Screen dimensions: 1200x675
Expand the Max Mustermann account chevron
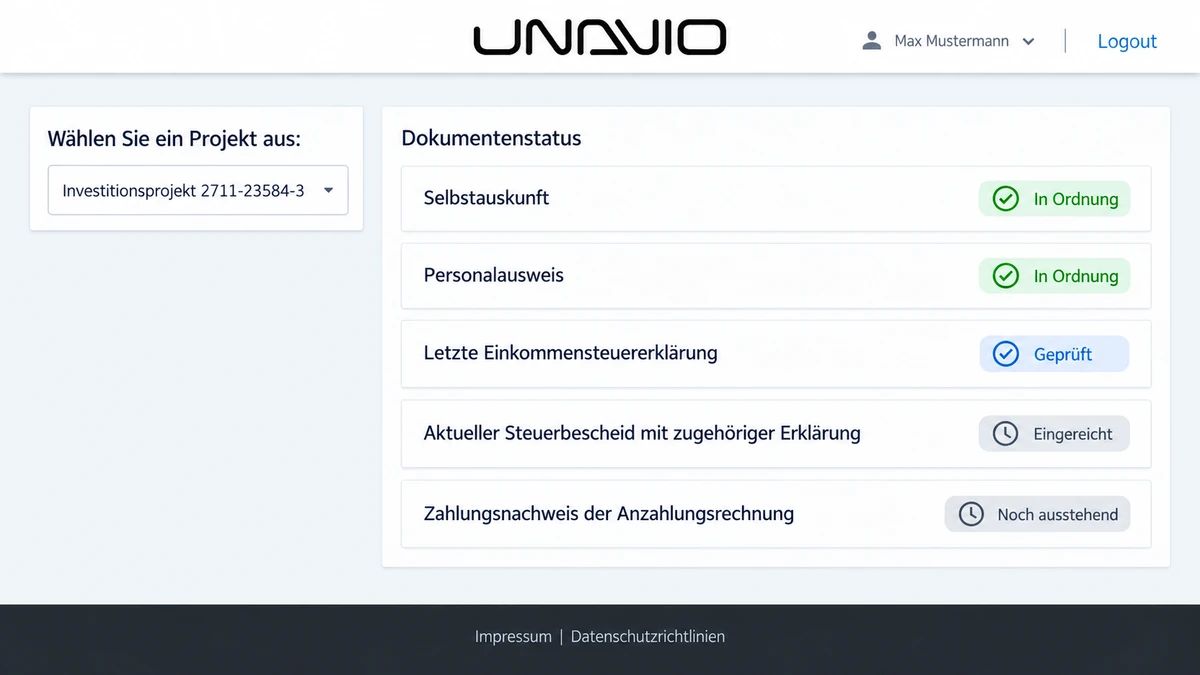[1028, 42]
